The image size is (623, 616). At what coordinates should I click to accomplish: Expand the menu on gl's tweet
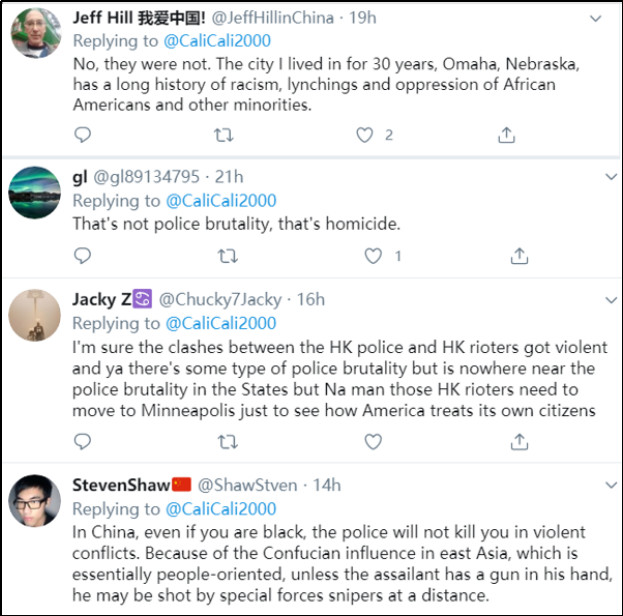610,176
